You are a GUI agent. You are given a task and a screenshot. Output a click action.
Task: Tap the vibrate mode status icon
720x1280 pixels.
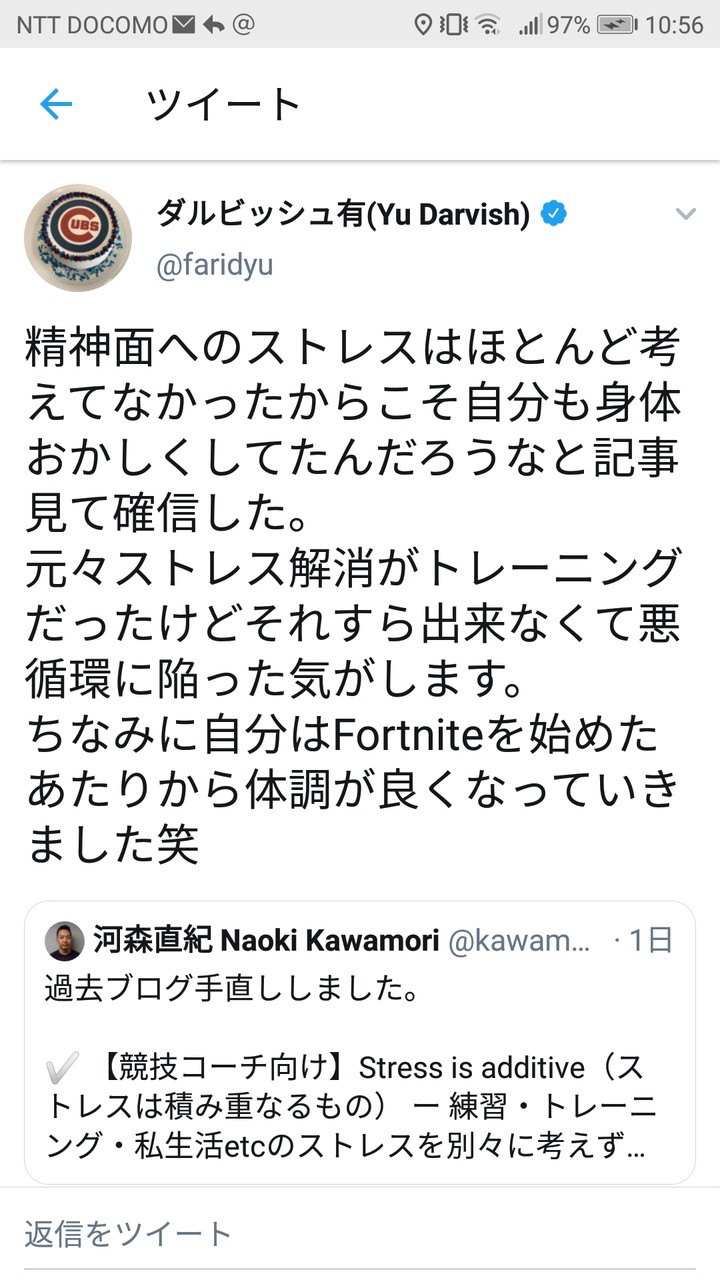point(455,24)
